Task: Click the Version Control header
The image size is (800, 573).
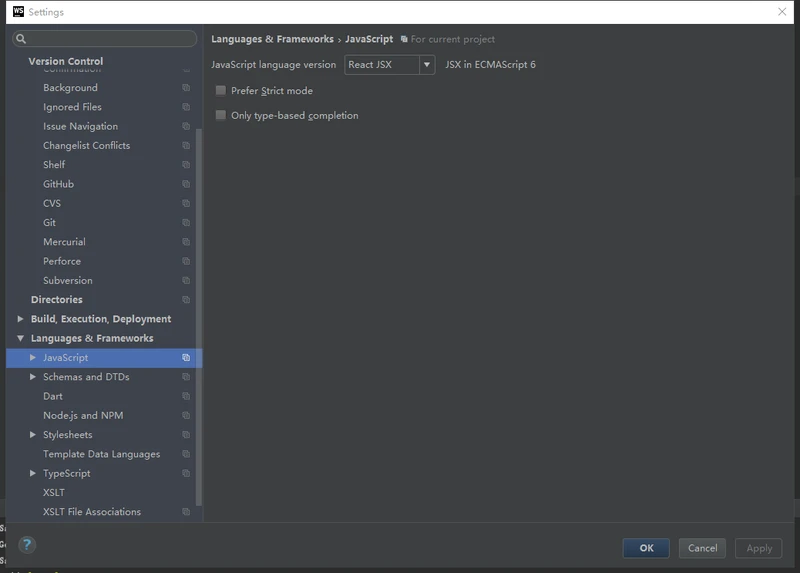Action: pos(66,61)
